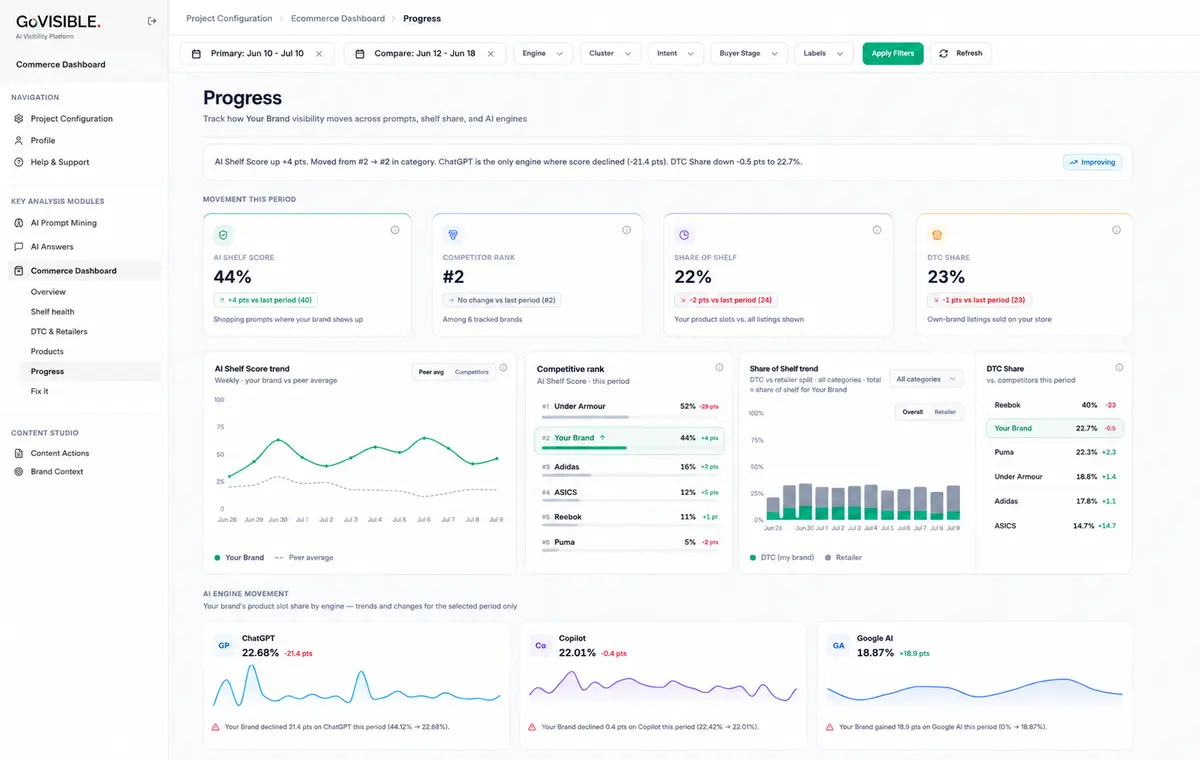1200x760 pixels.
Task: Select the Overall share-of-shelf view
Action: 912,412
